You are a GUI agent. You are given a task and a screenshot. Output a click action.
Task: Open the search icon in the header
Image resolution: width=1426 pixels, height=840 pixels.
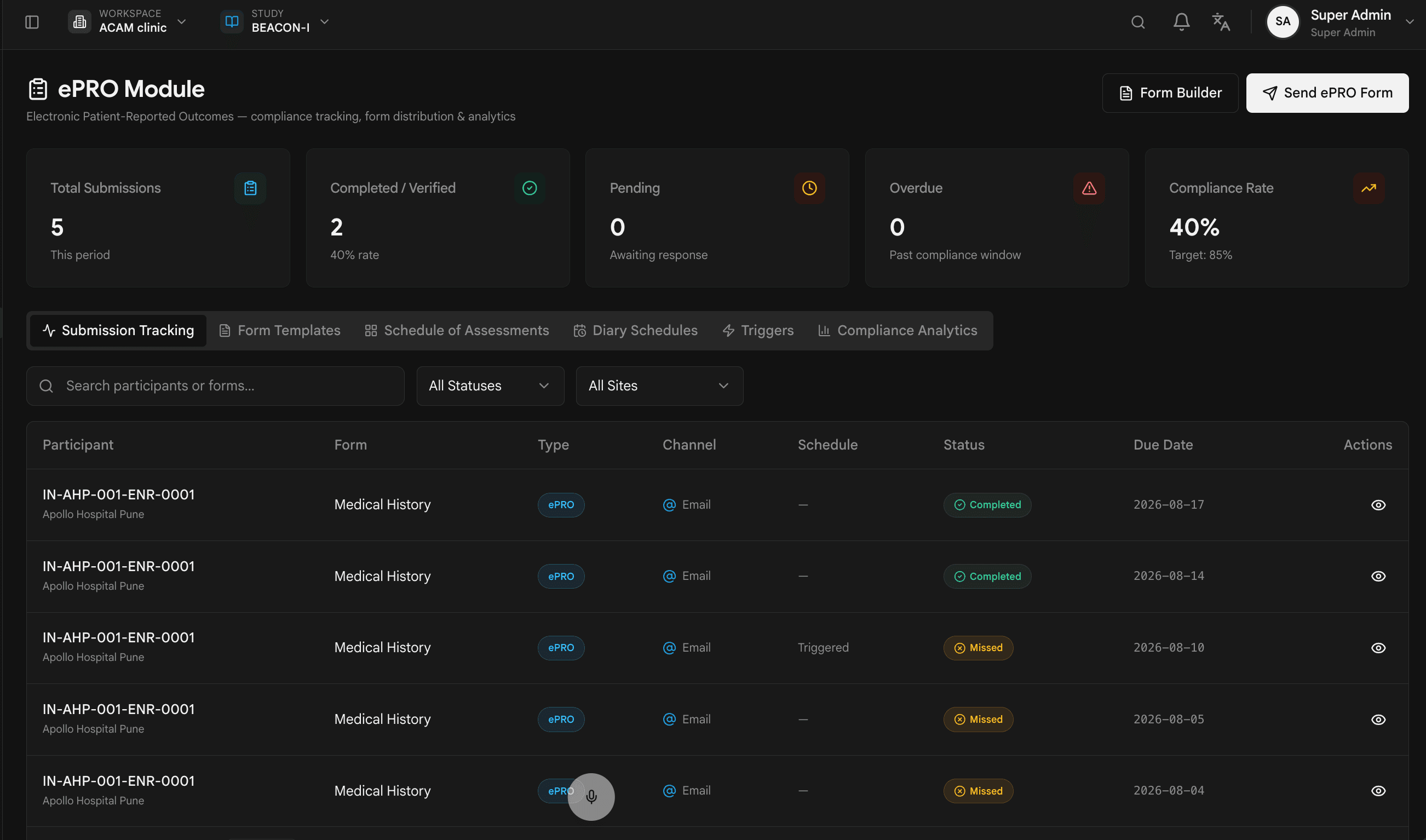pyautogui.click(x=1138, y=22)
